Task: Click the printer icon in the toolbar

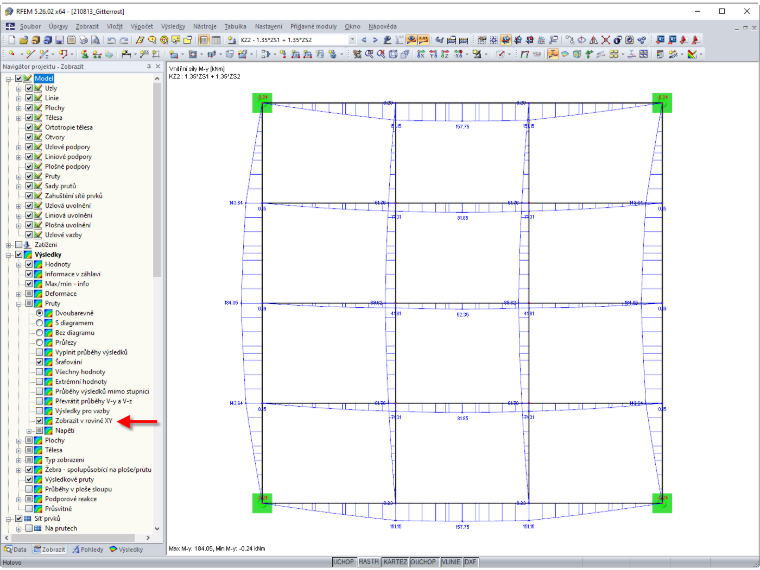Action: [x=84, y=40]
